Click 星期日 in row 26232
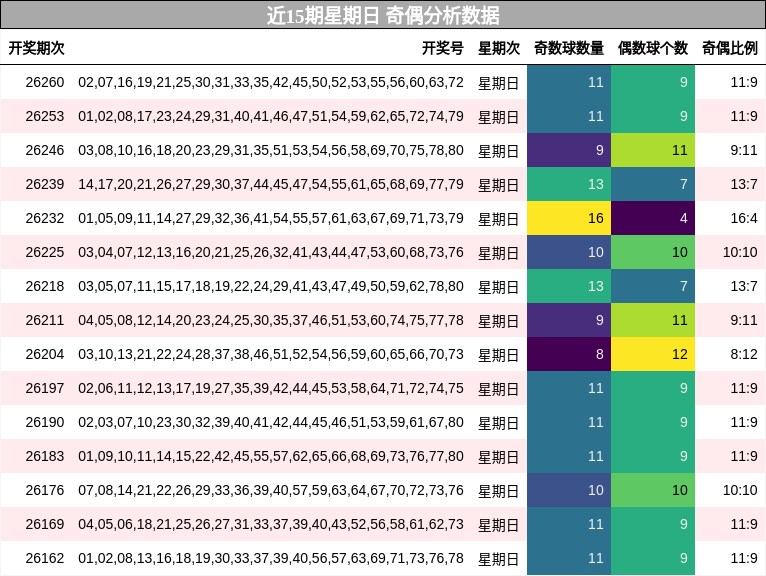Image resolution: width=766 pixels, height=576 pixels. coord(498,219)
